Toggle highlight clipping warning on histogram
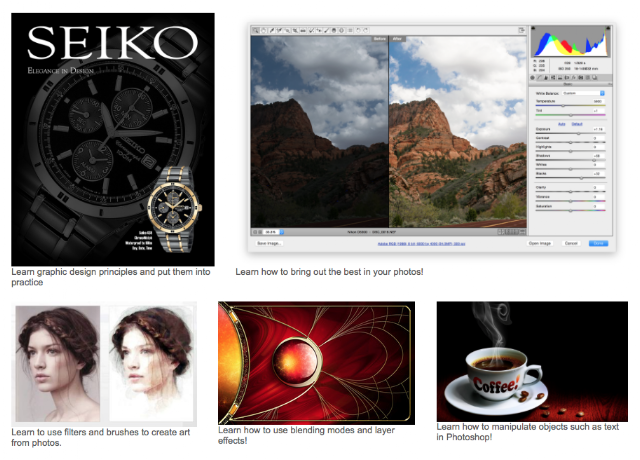The height and width of the screenshot is (460, 640). tap(608, 28)
